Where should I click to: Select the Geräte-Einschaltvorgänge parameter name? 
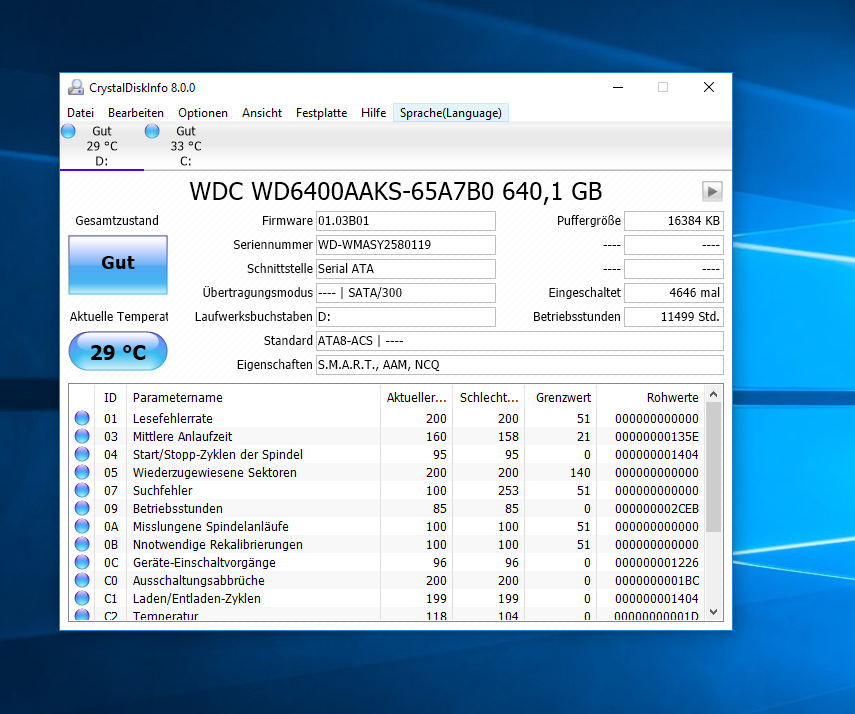click(204, 562)
